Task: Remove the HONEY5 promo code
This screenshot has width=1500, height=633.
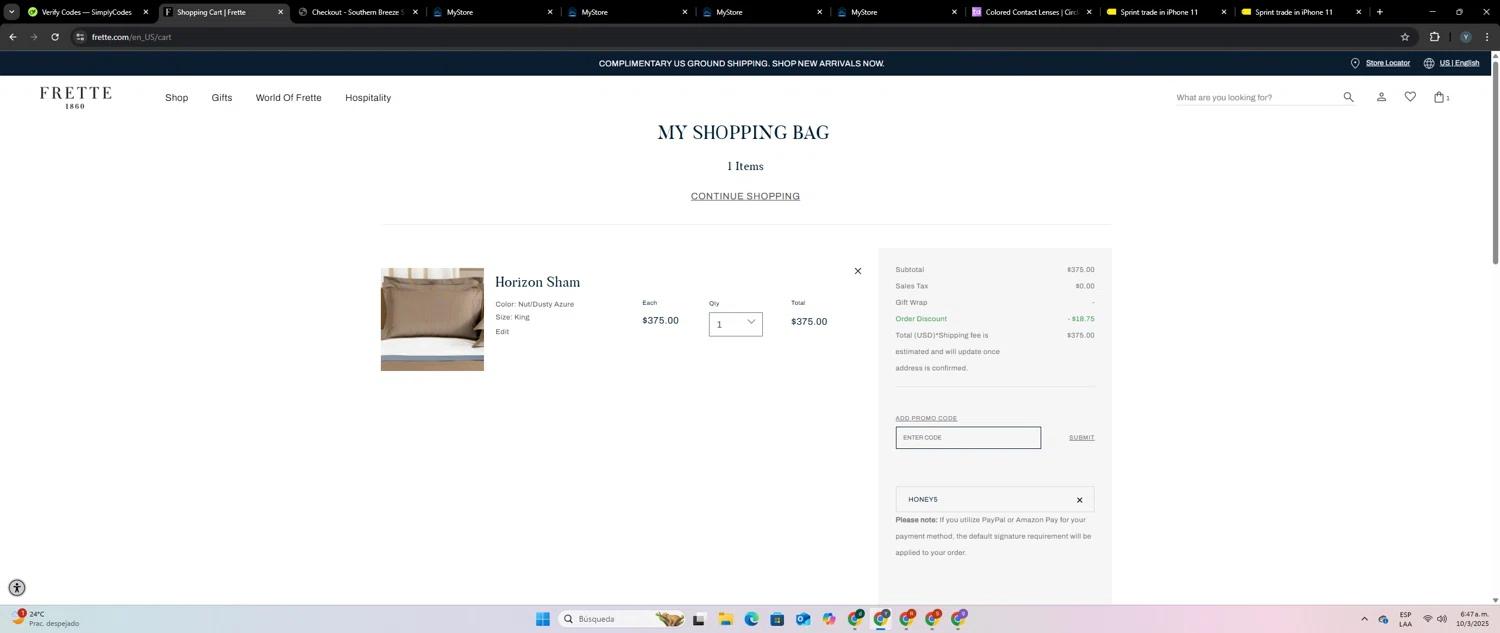Action: coord(1079,500)
